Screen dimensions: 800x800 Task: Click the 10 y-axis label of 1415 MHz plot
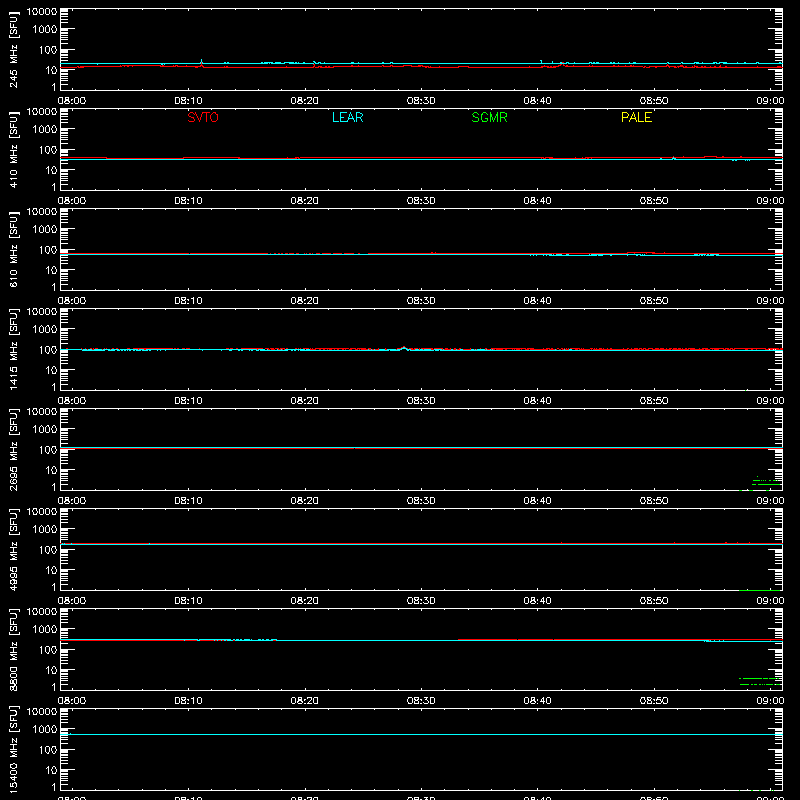pos(51,370)
